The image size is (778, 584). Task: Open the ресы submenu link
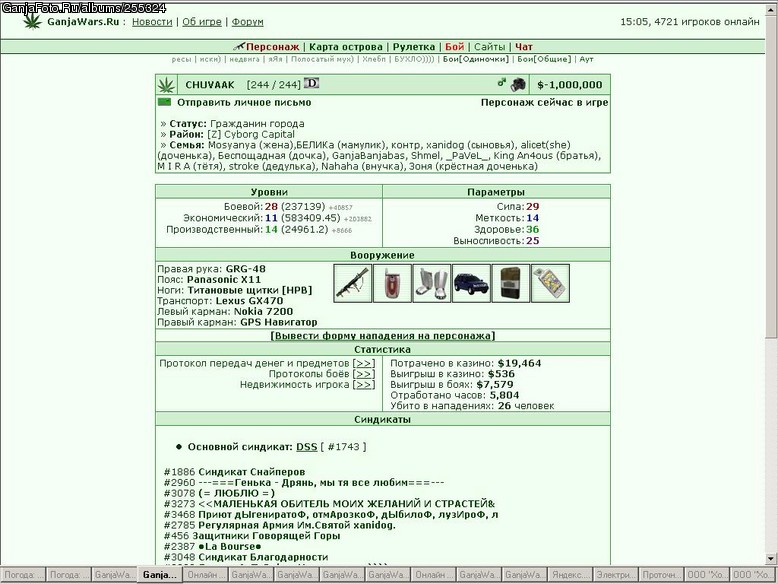click(x=181, y=59)
